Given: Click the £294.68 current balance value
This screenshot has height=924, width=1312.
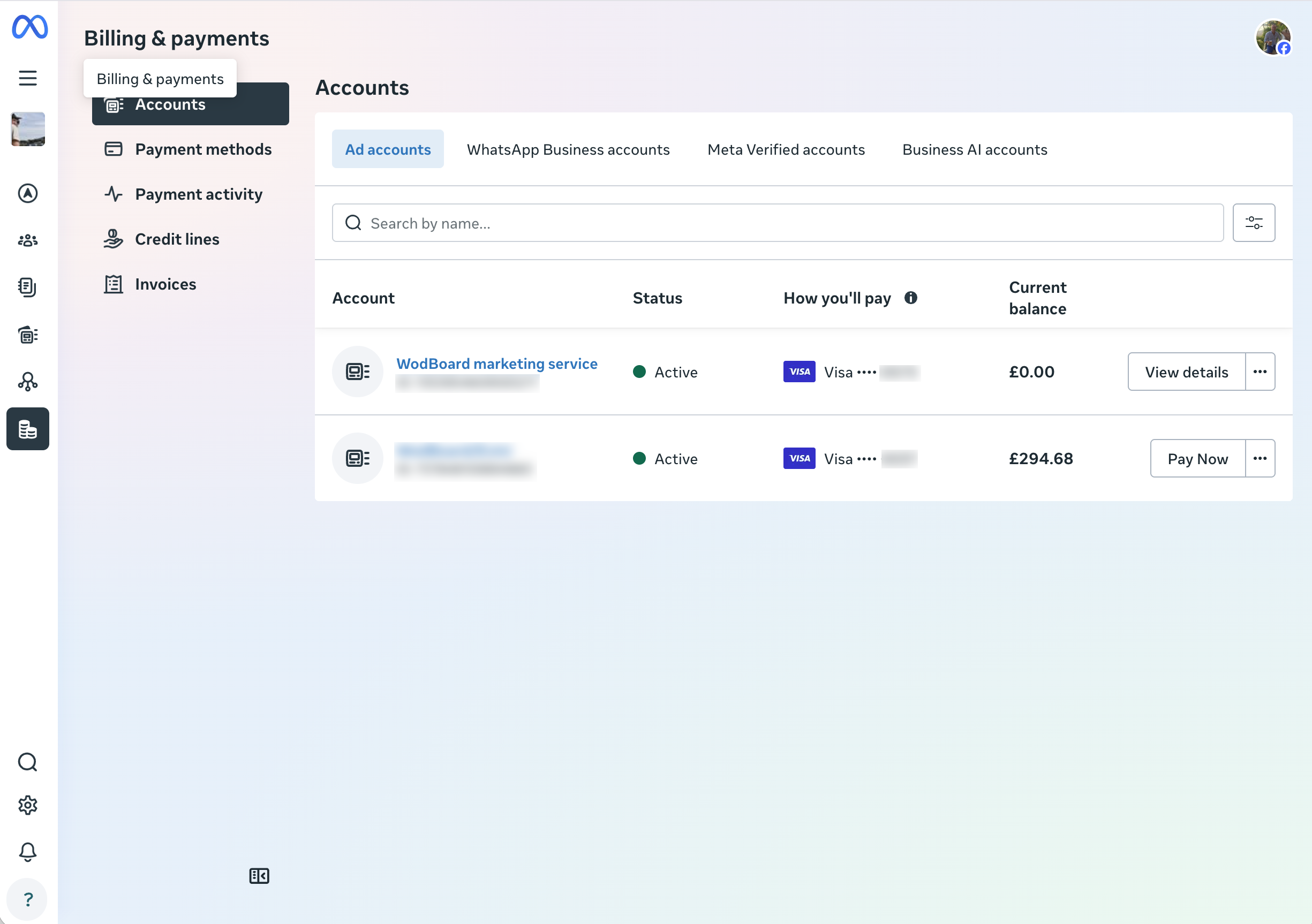Looking at the screenshot, I should 1040,459.
